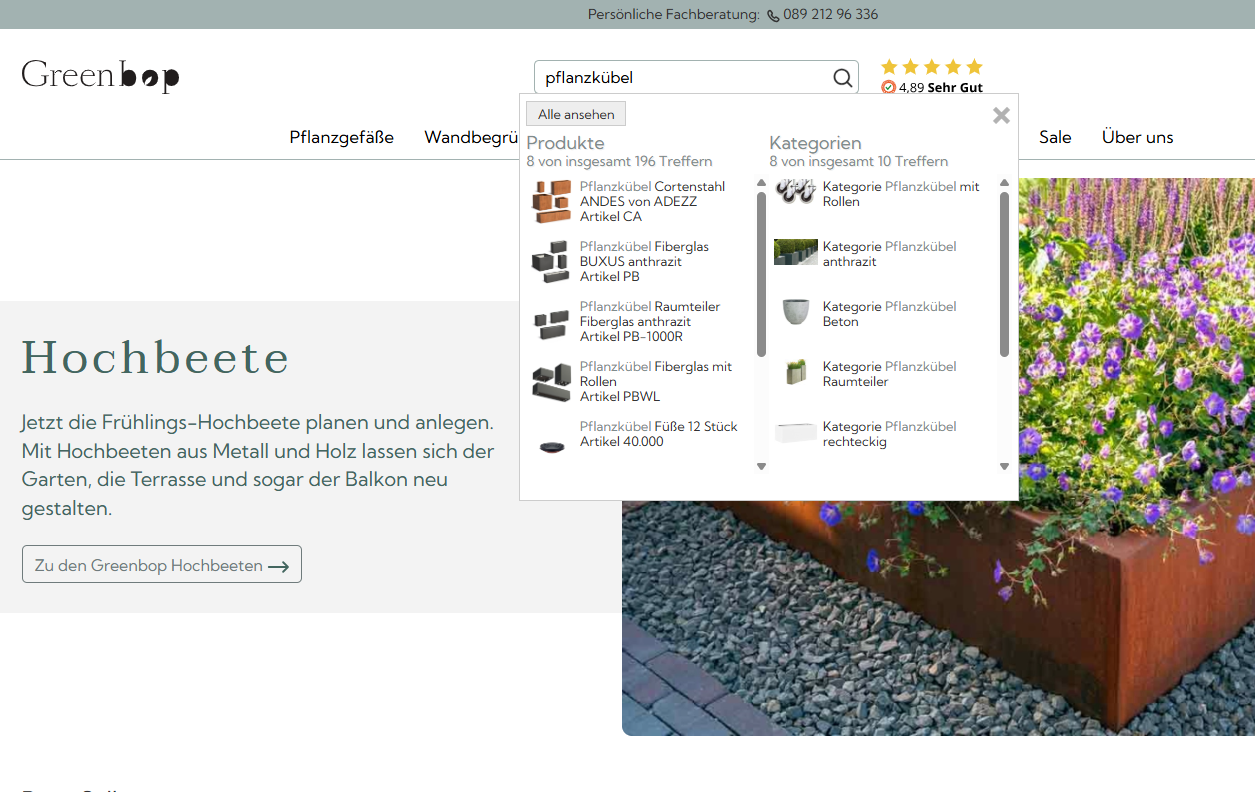
Task: Click the five-star rating icons
Action: pos(931,67)
